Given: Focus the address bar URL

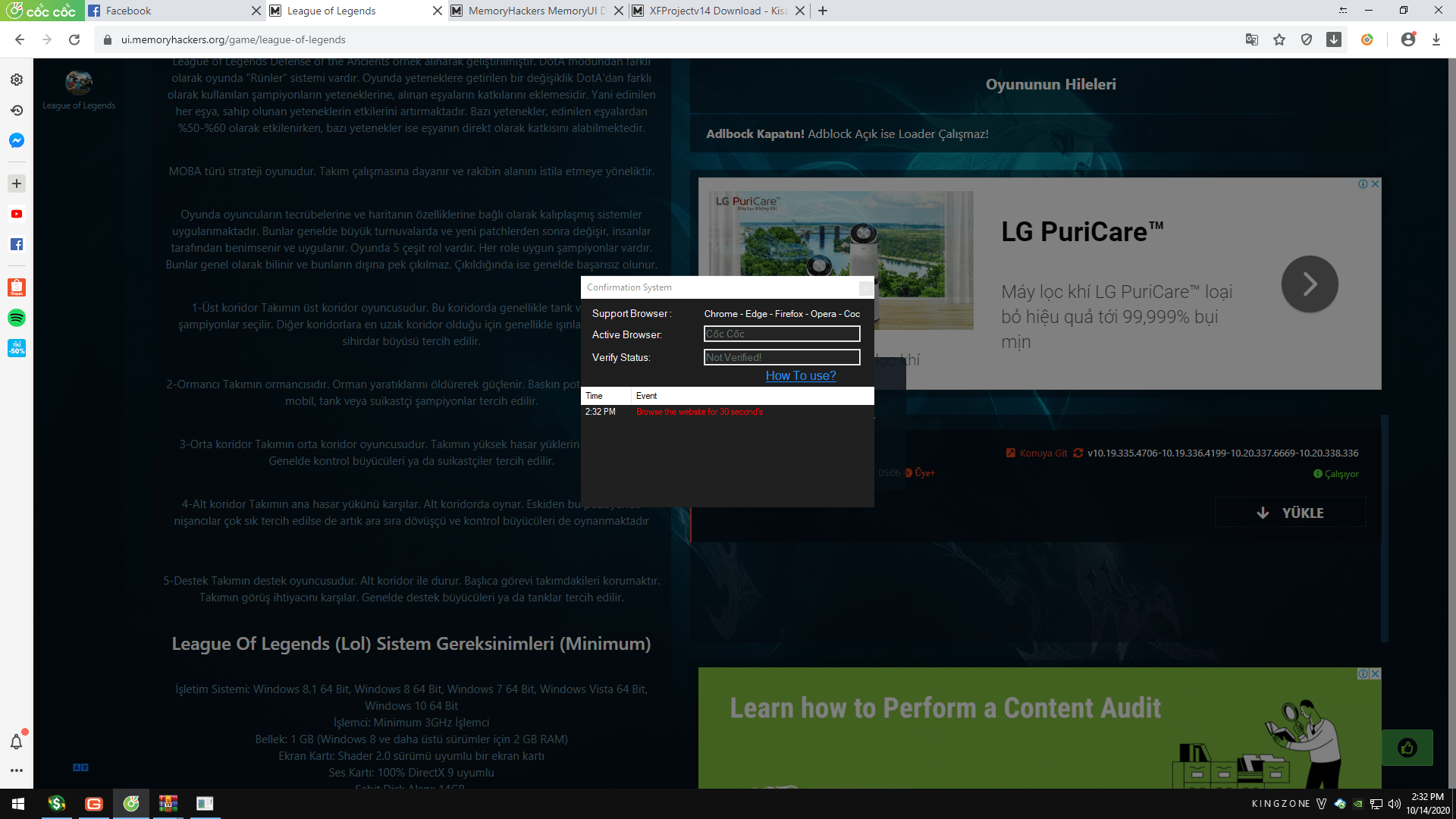Looking at the screenshot, I should (233, 39).
